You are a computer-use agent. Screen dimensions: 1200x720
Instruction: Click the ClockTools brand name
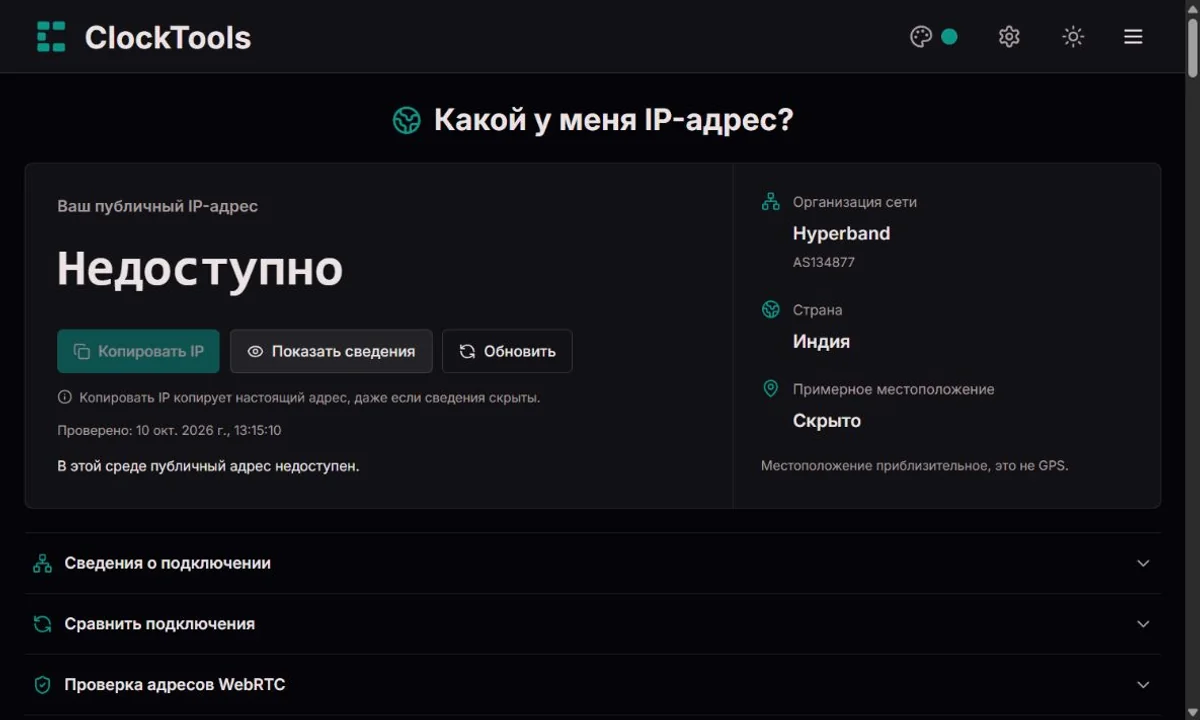point(168,37)
